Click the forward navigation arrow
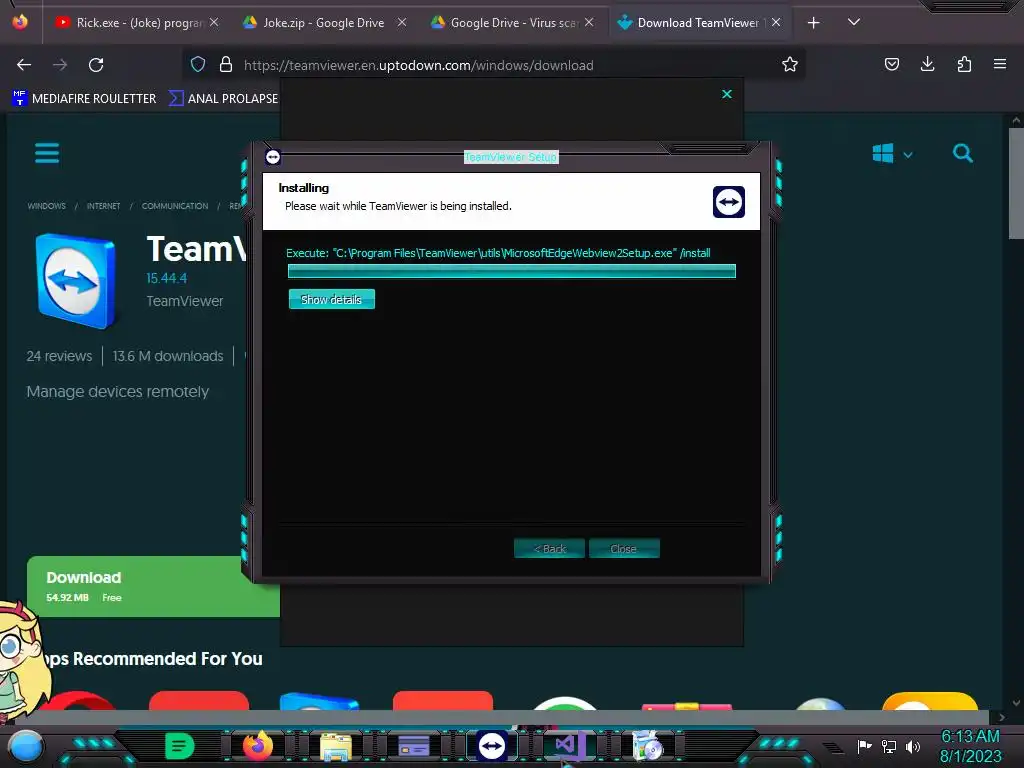 60,65
